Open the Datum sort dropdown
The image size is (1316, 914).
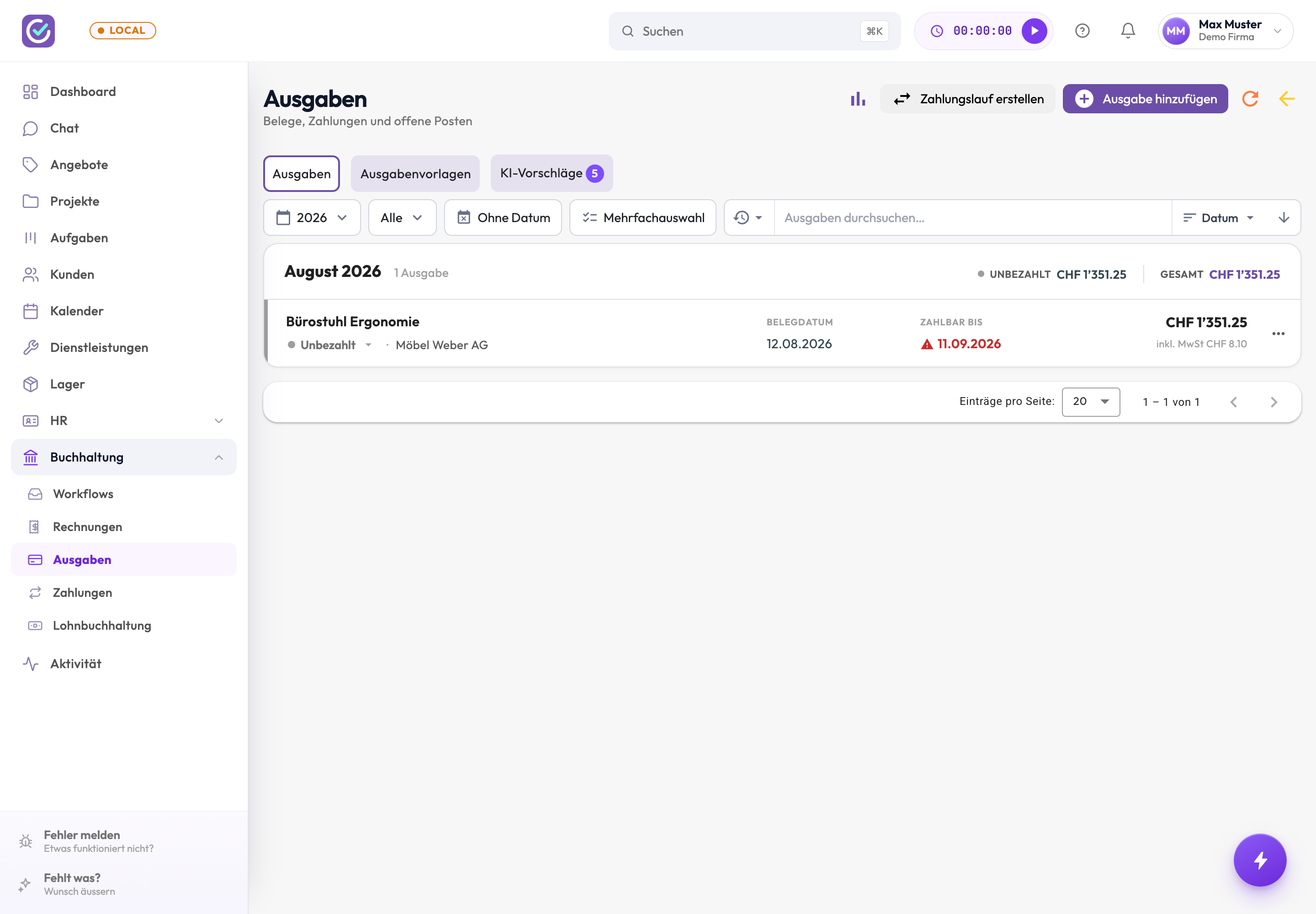tap(1219, 218)
